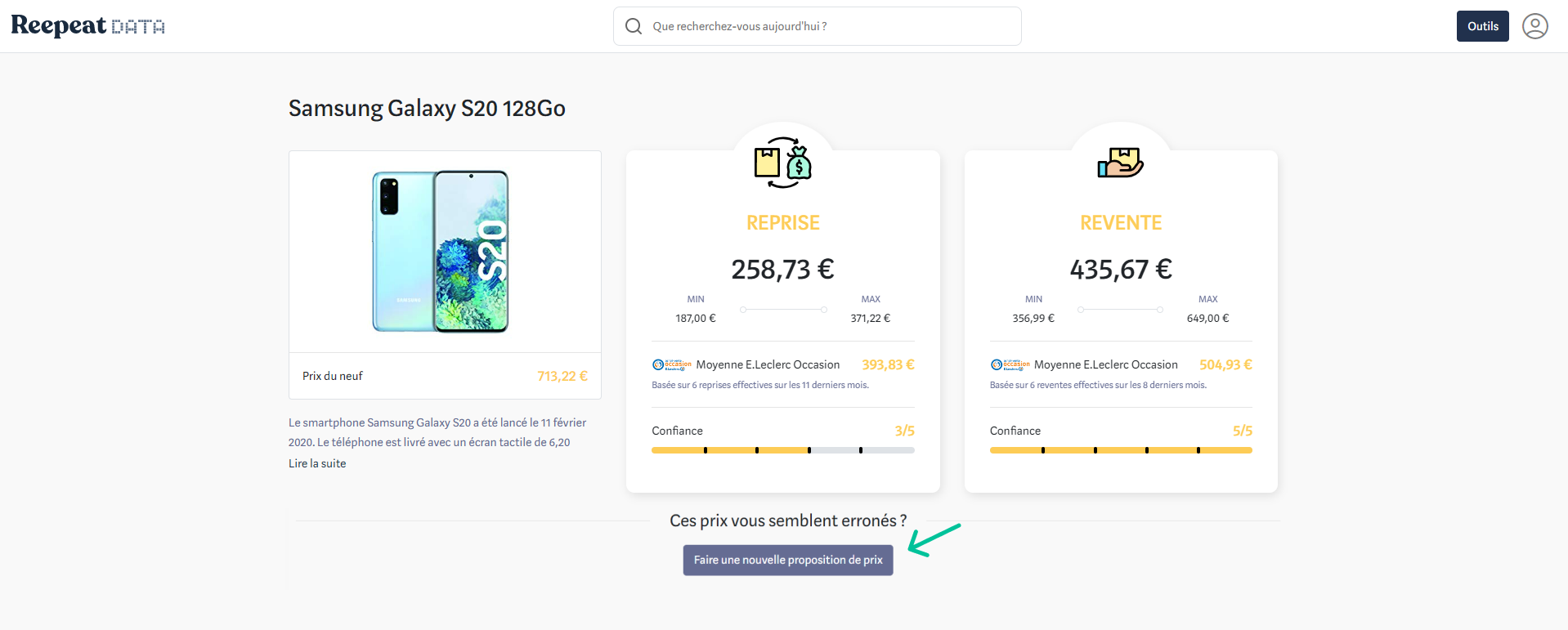Click E.Leclerc Occasion logo in Reprise card
Viewport: 1568px width, 630px height.
click(671, 364)
